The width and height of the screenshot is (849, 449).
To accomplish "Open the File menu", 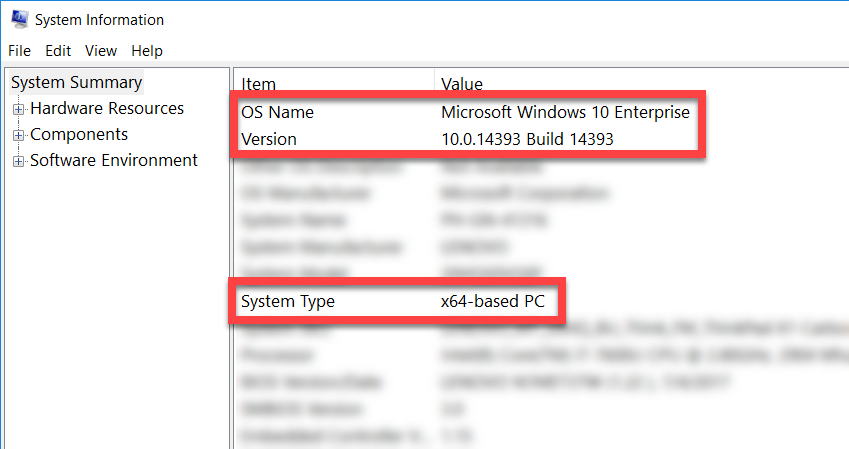I will (19, 51).
